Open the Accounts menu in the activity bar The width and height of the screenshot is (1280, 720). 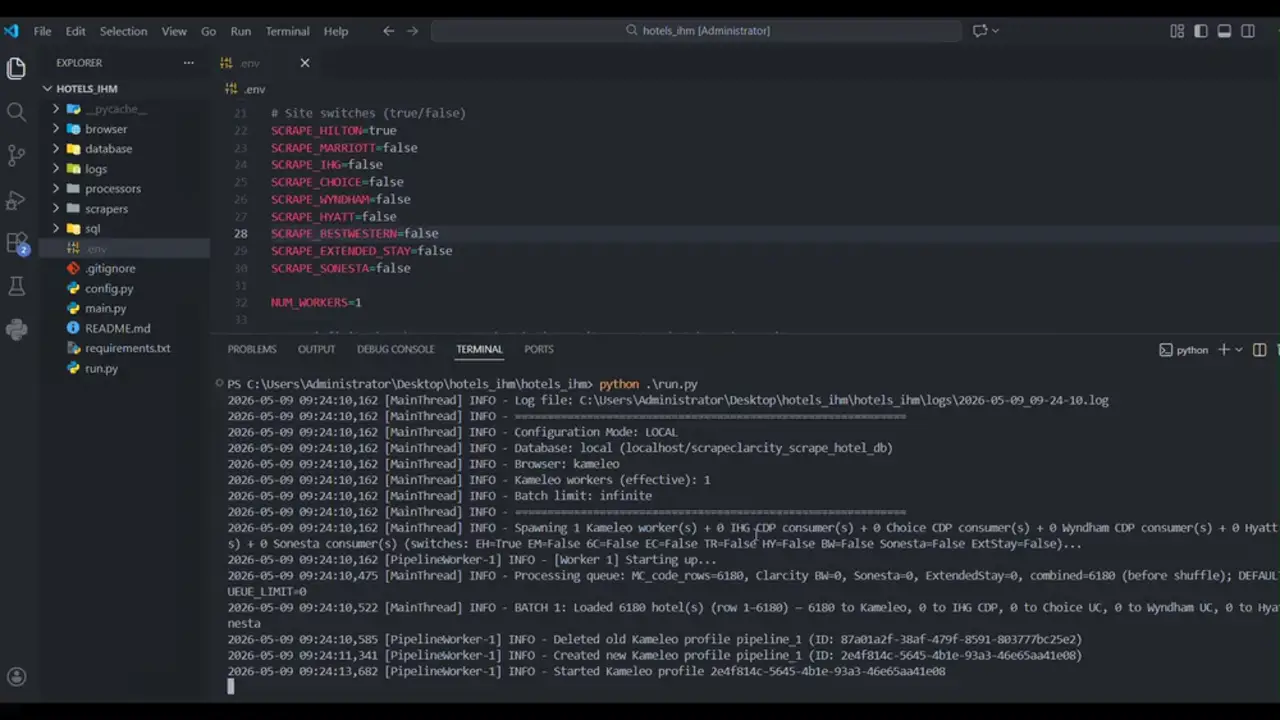click(16, 677)
